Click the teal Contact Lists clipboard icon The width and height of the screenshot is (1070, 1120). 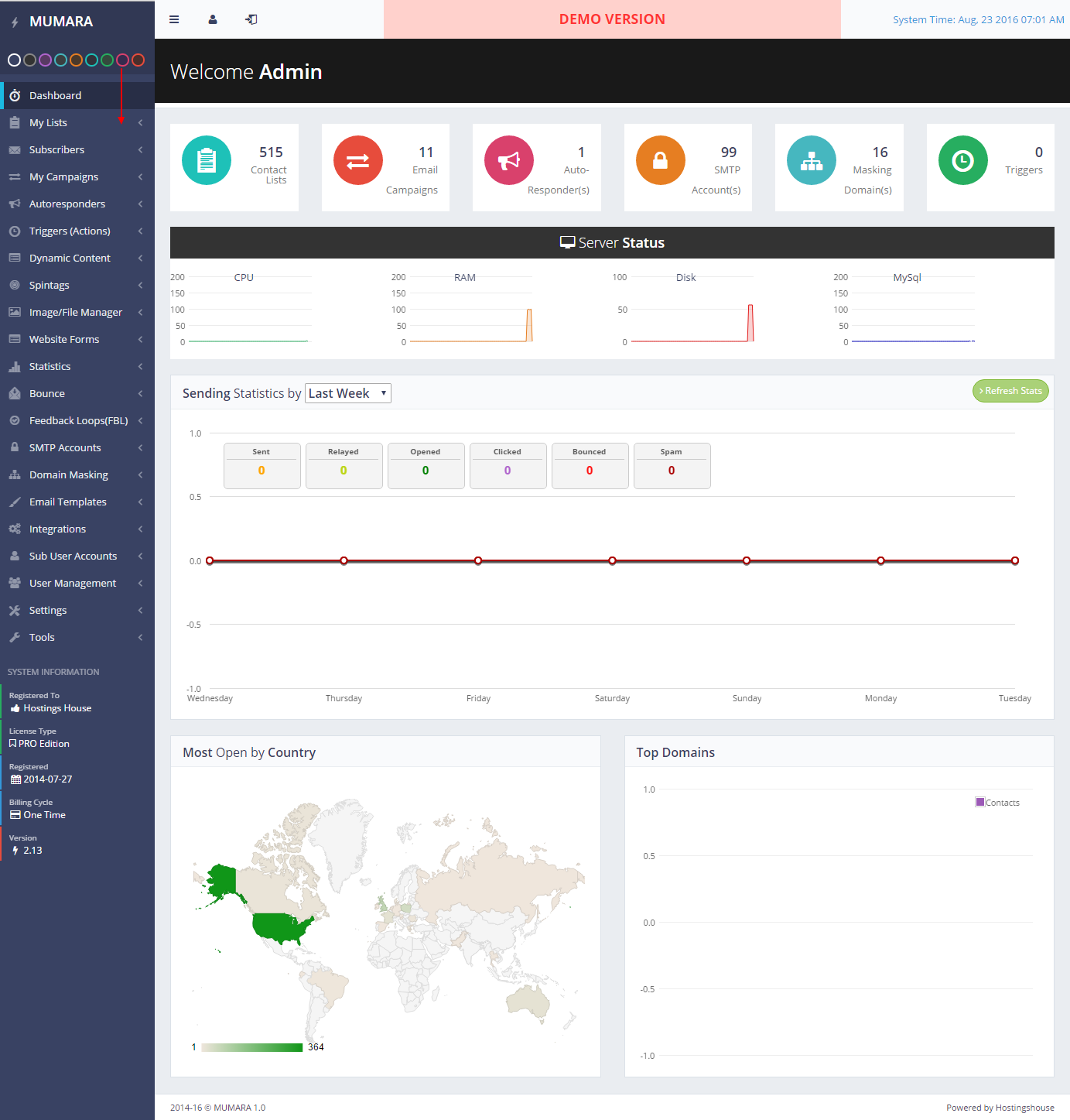tap(207, 160)
